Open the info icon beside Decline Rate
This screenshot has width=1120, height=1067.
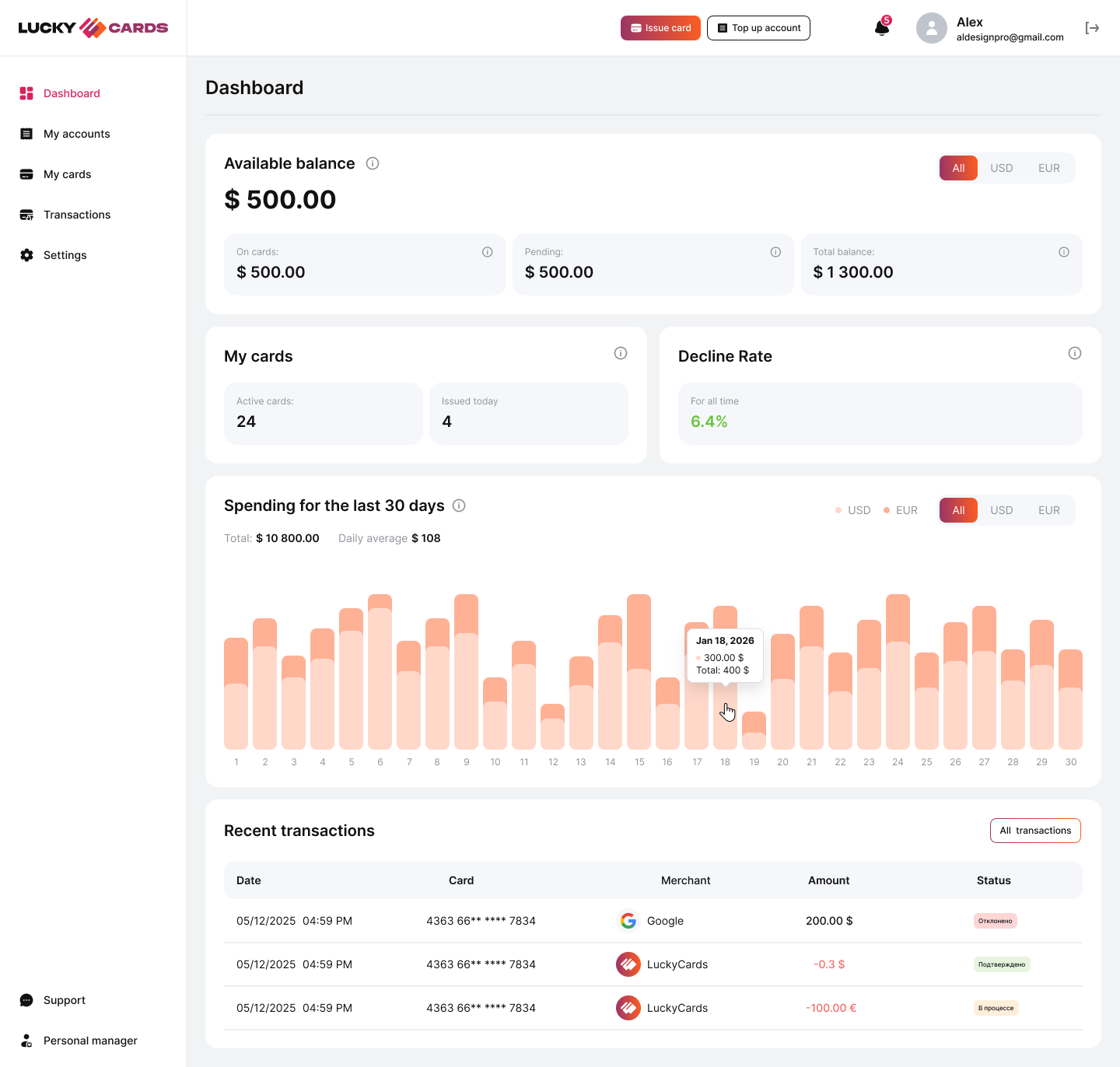pyautogui.click(x=1075, y=352)
